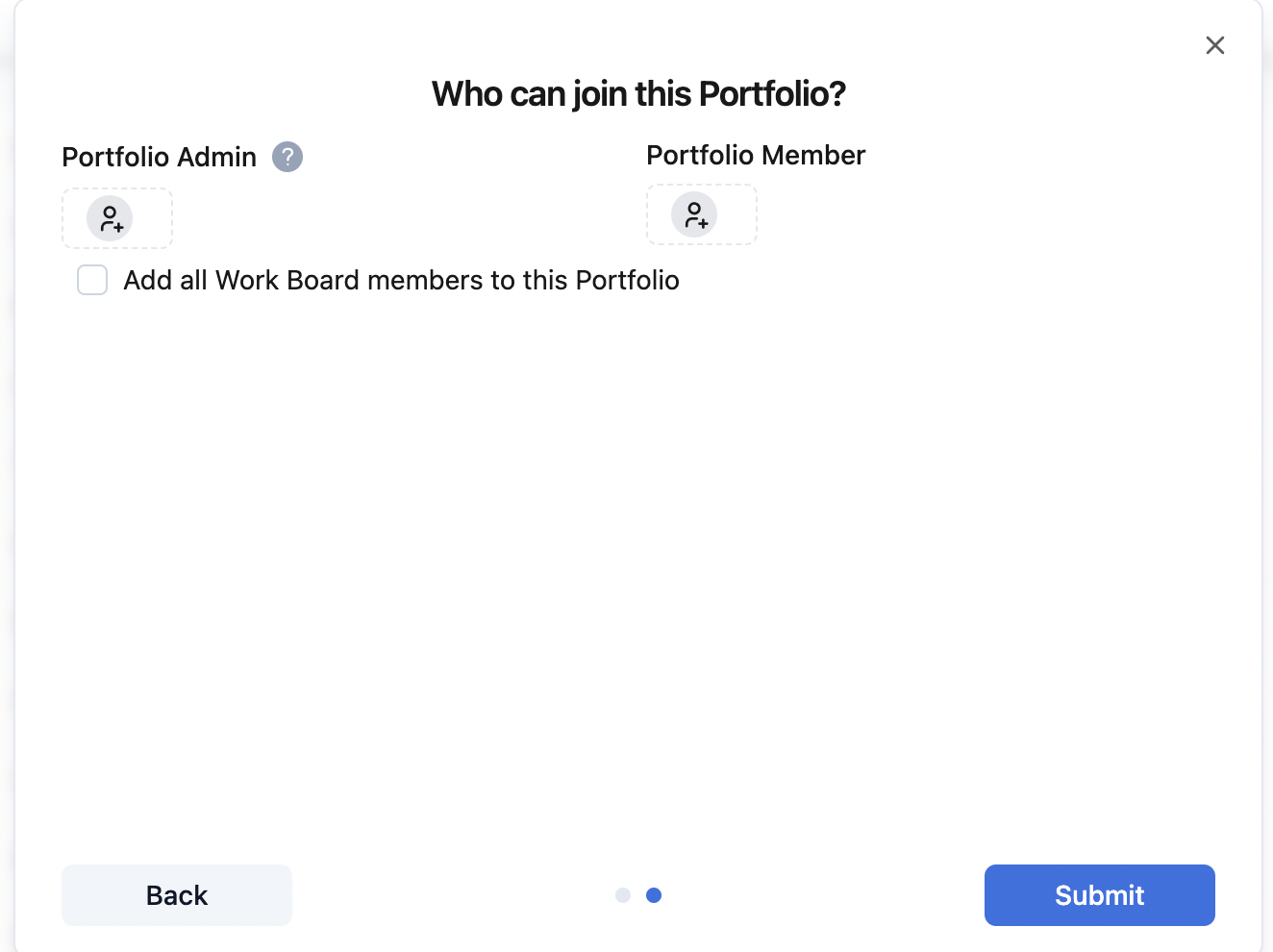The image size is (1273, 952).
Task: Submit the portfolio join settings
Action: tap(1099, 895)
